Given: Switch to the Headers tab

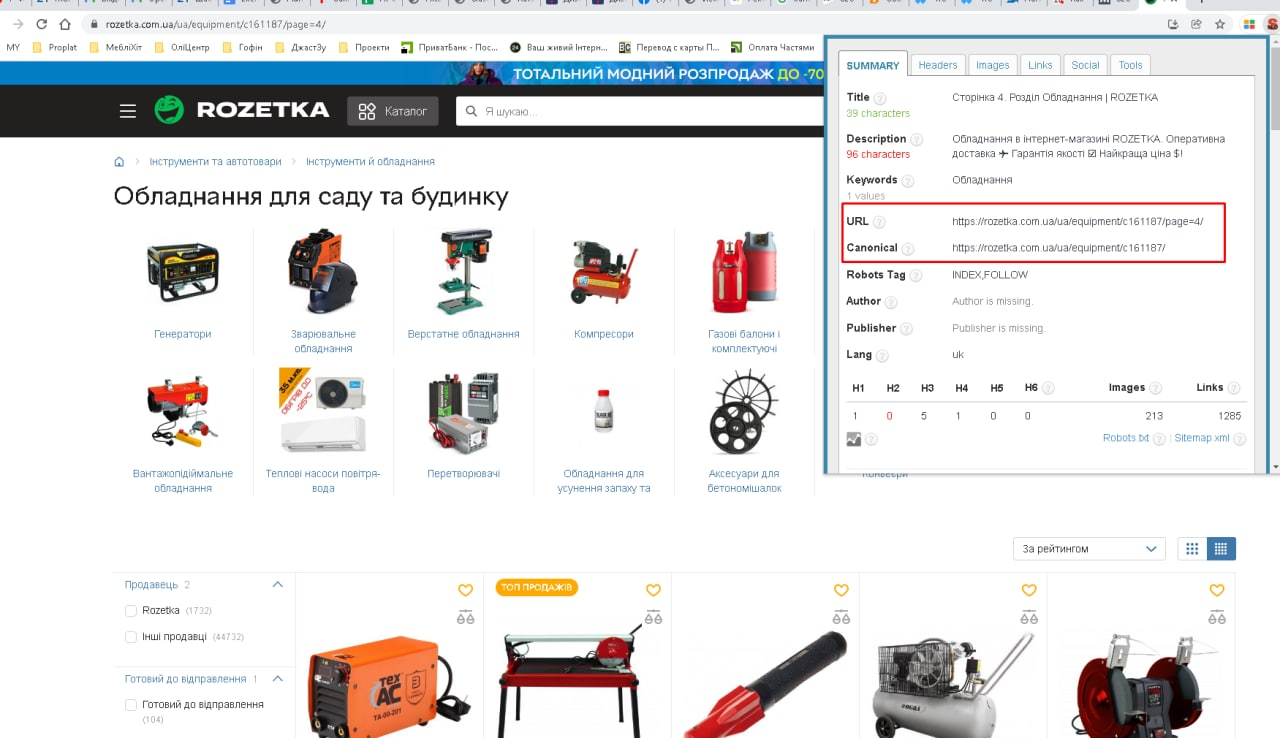Looking at the screenshot, I should tap(938, 65).
